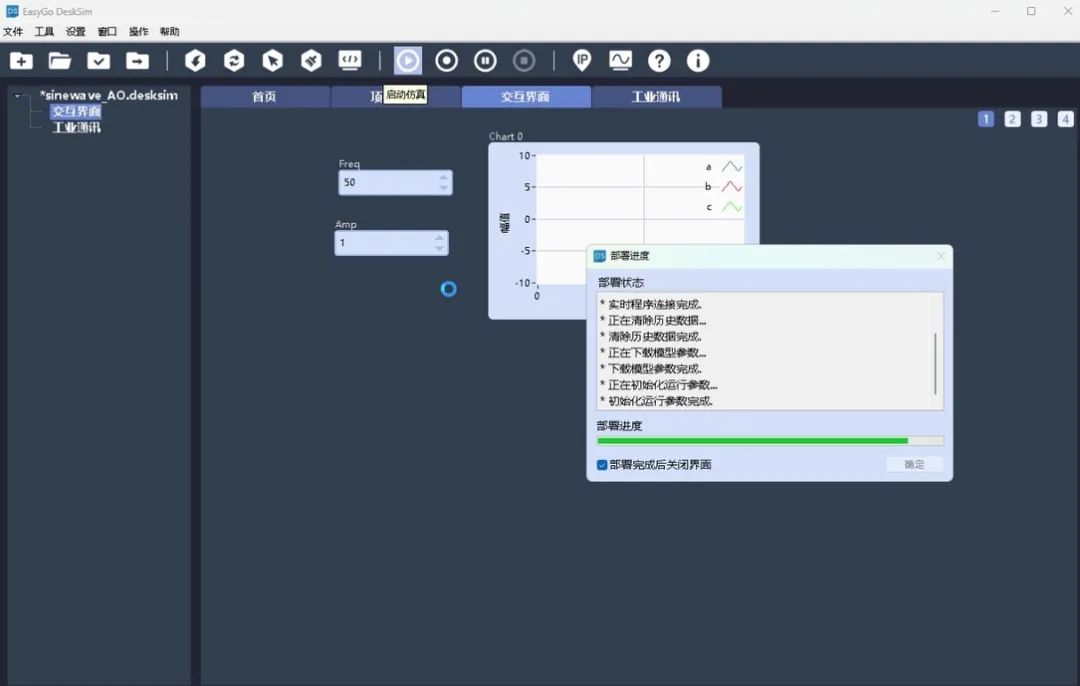Open project with the folder icon
Screen dimensions: 1080x686
click(x=60, y=61)
